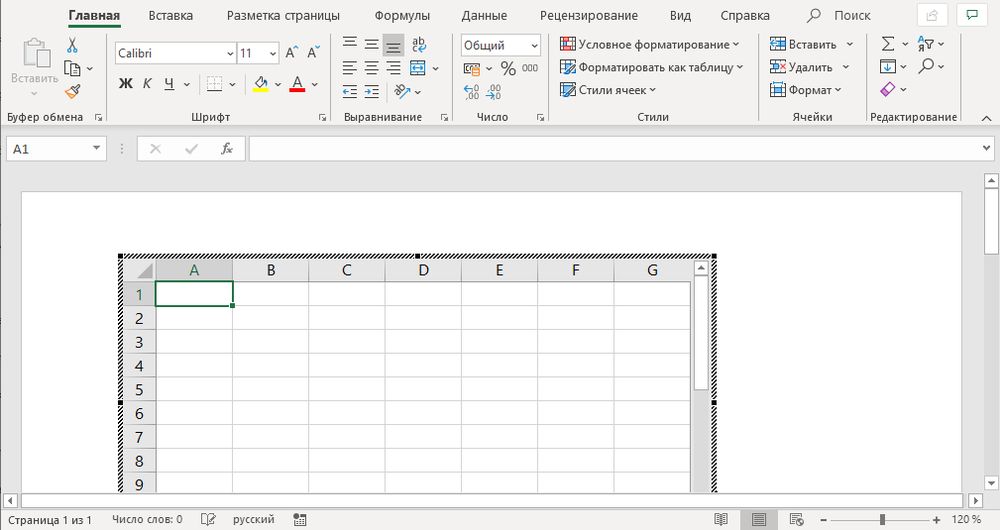Click the Merge and Center cells icon

[x=418, y=68]
